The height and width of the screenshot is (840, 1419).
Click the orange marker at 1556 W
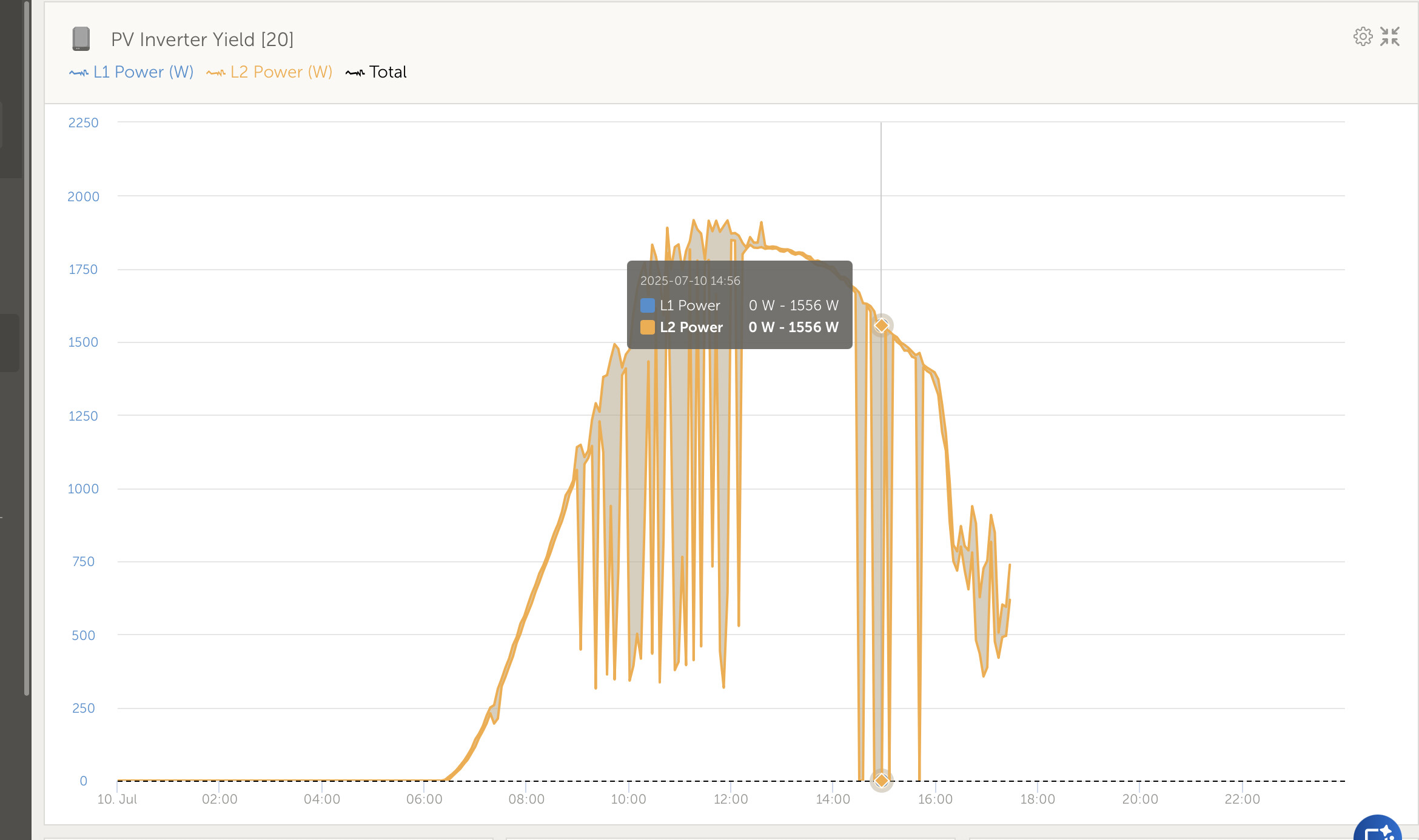click(882, 325)
